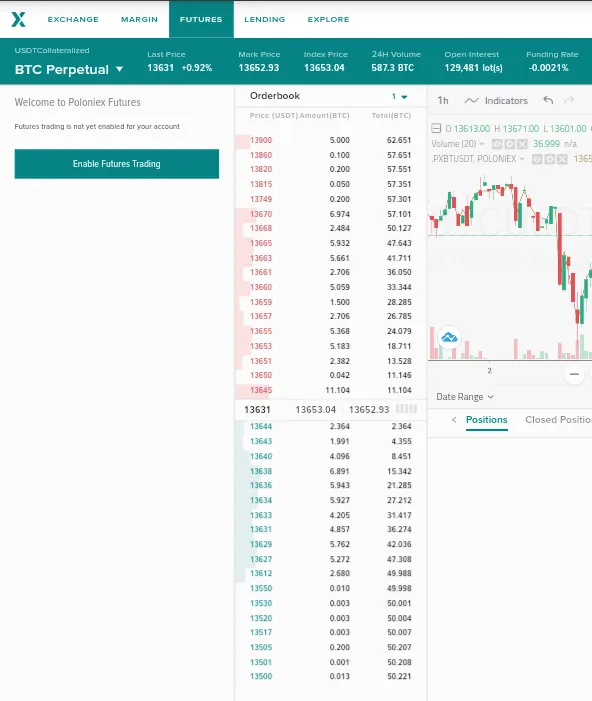Click the Poloniex X logo

pyautogui.click(x=18, y=19)
